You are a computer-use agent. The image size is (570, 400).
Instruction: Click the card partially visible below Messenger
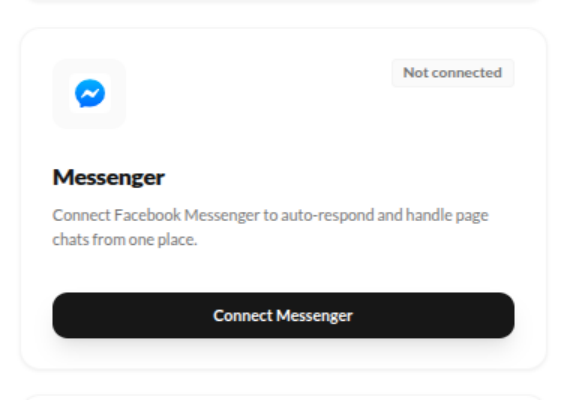284,397
